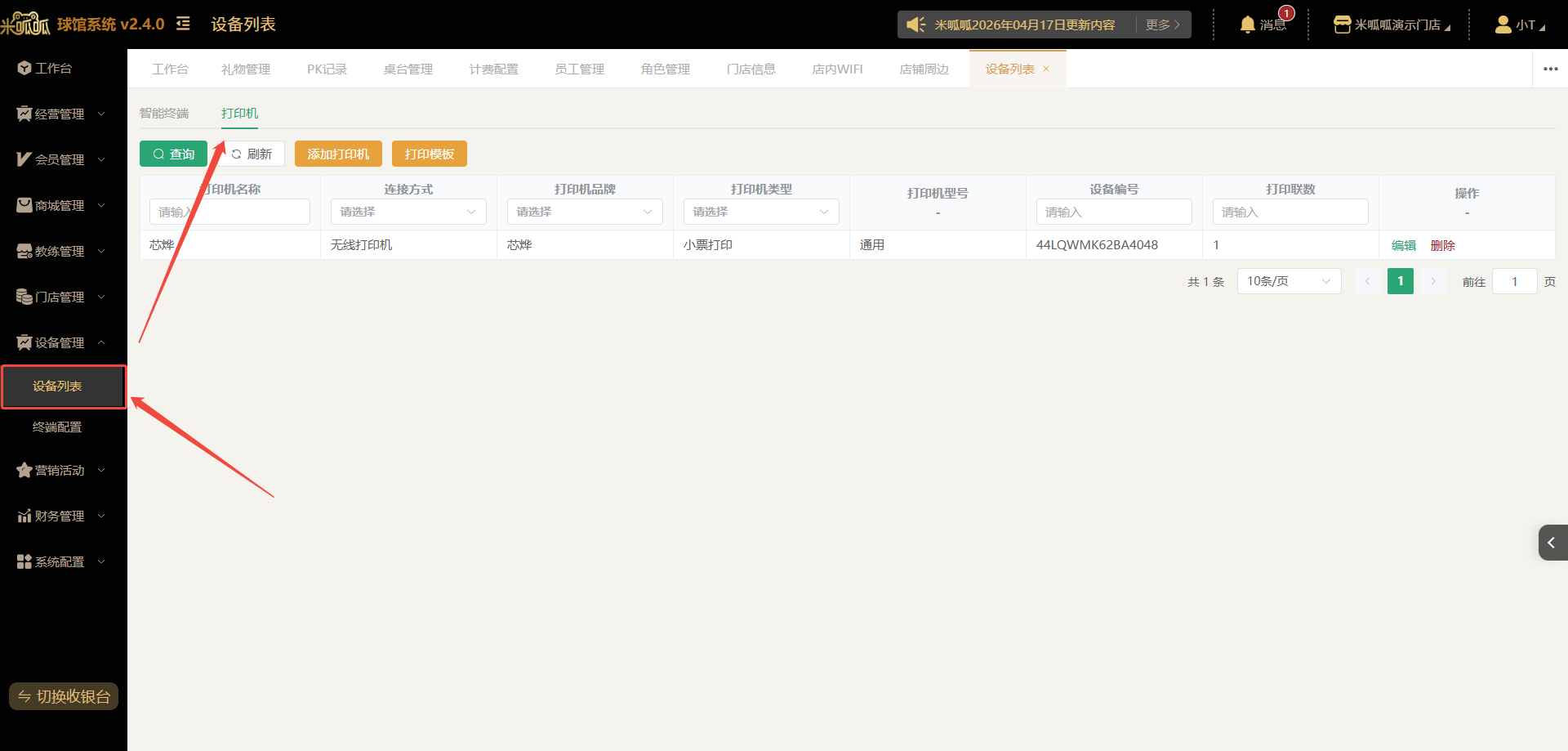Click the 教练管理 icon
Screen dimensions: 1568x751
click(x=24, y=251)
